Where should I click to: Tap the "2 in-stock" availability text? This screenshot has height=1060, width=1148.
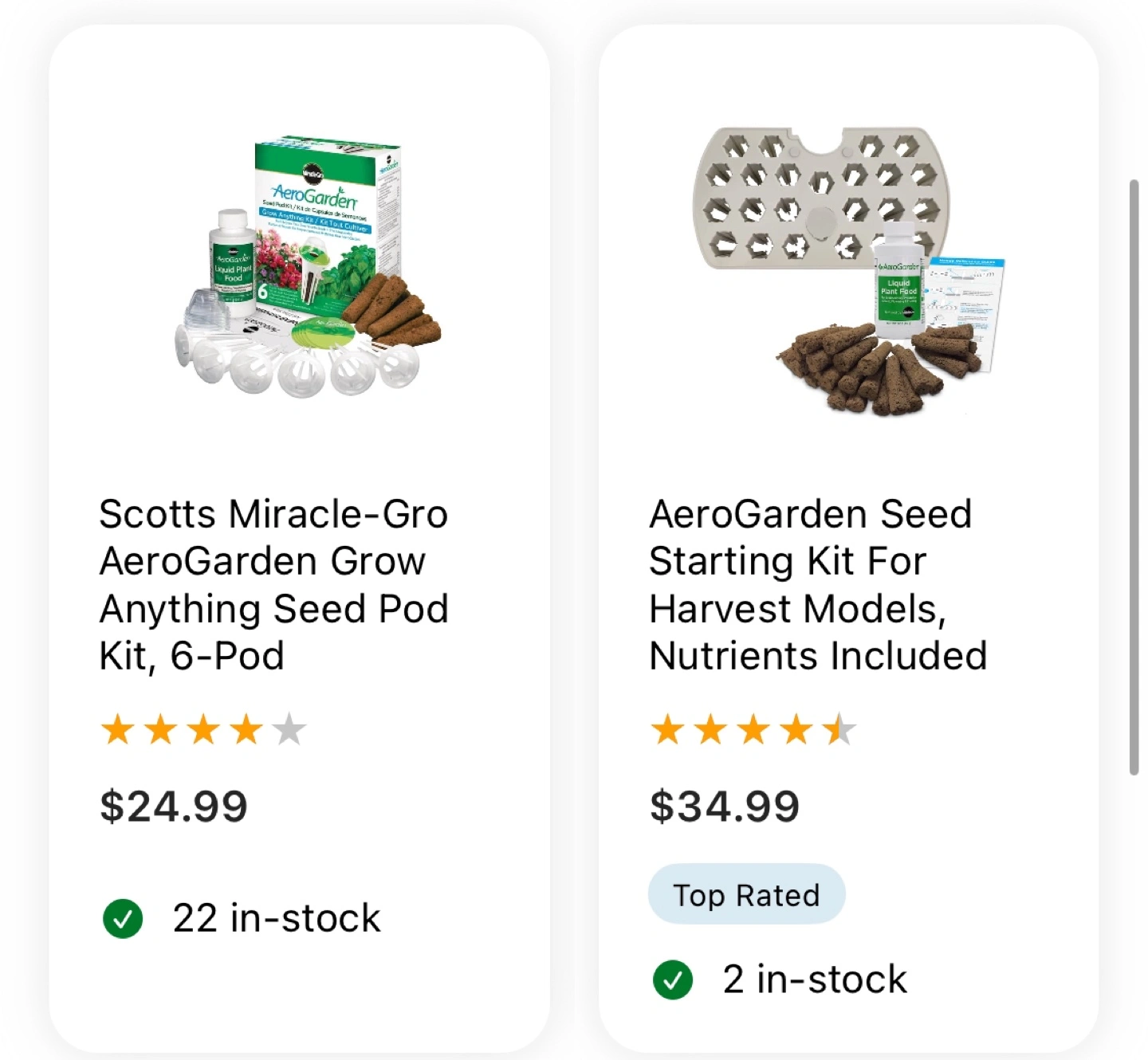(x=815, y=980)
